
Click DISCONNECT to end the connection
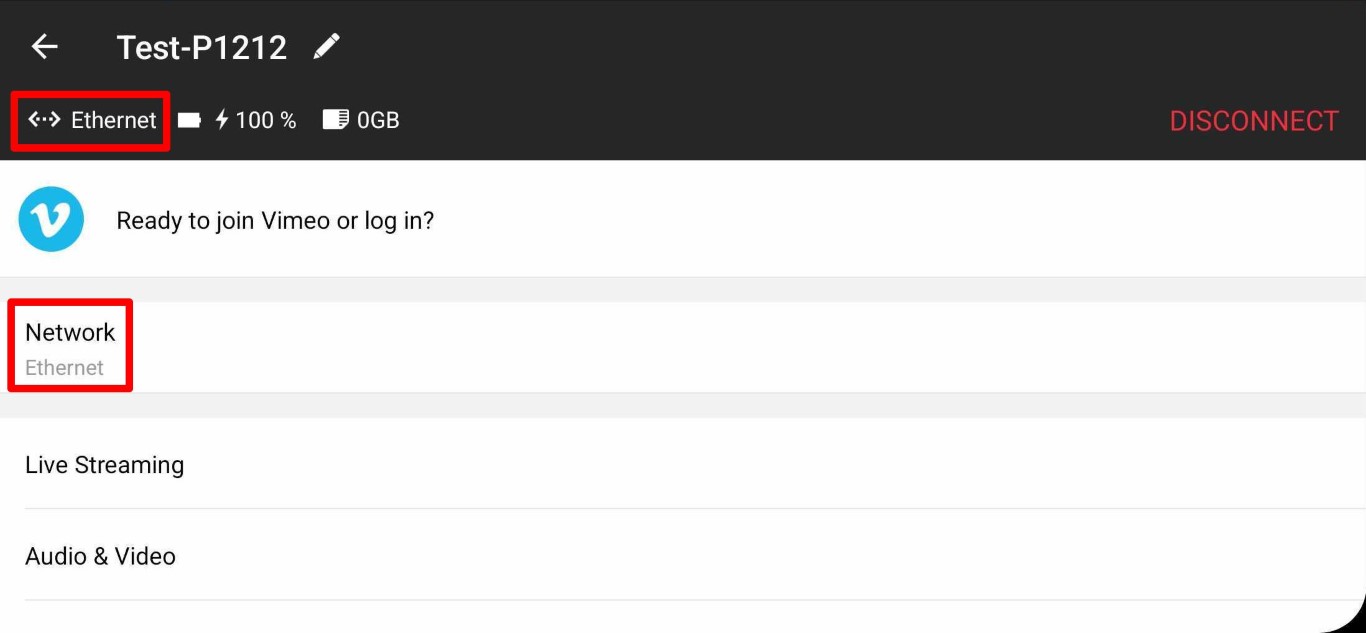pos(1253,120)
